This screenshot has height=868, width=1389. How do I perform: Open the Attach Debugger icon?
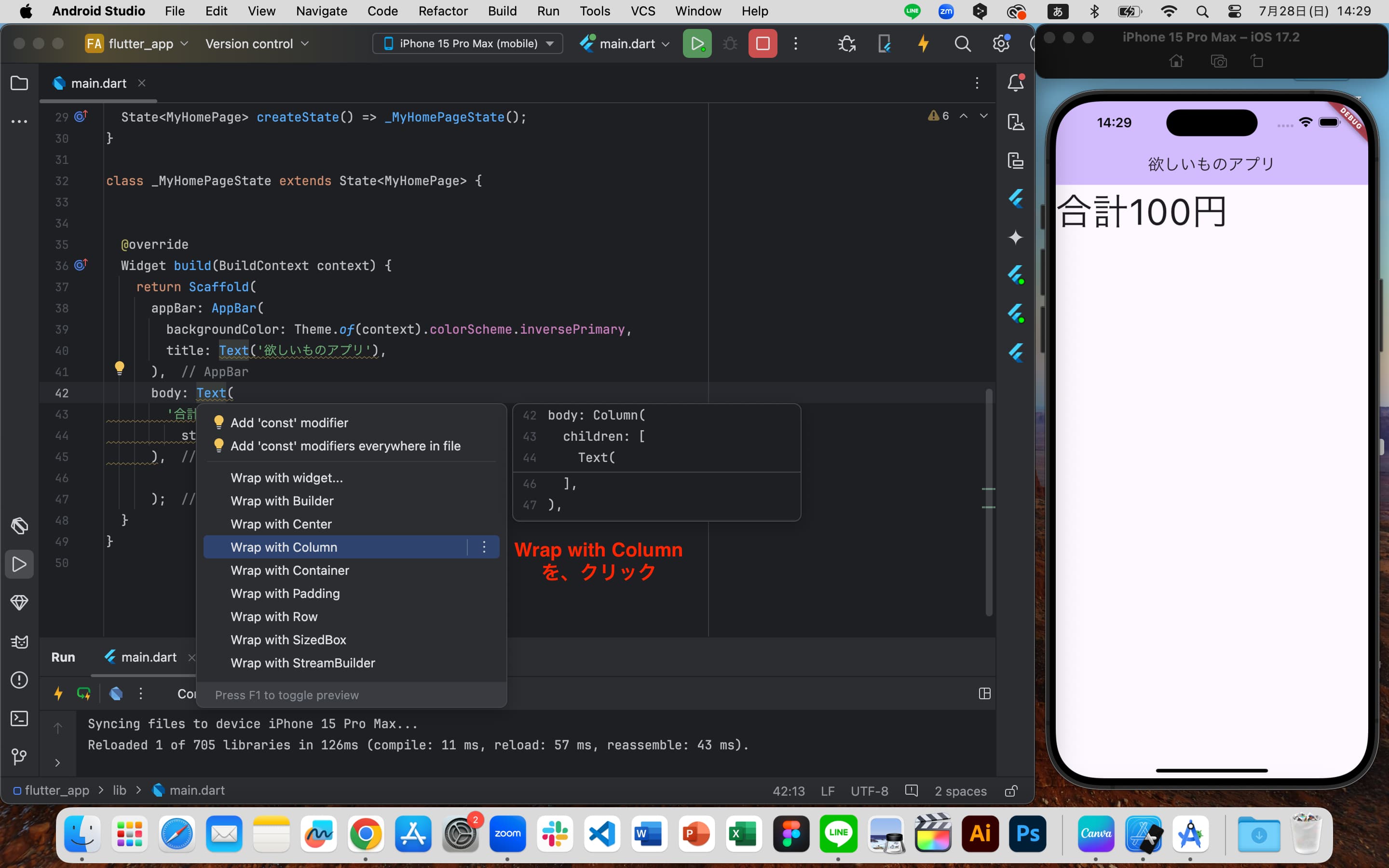847,43
